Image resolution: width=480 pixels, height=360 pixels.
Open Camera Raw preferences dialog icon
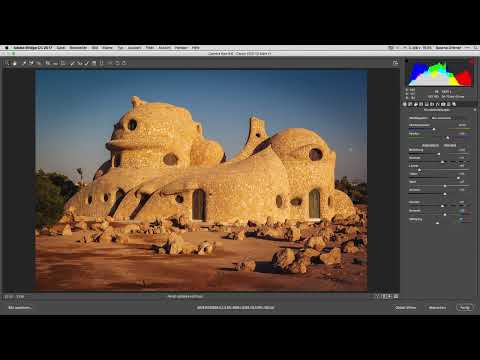[110, 63]
